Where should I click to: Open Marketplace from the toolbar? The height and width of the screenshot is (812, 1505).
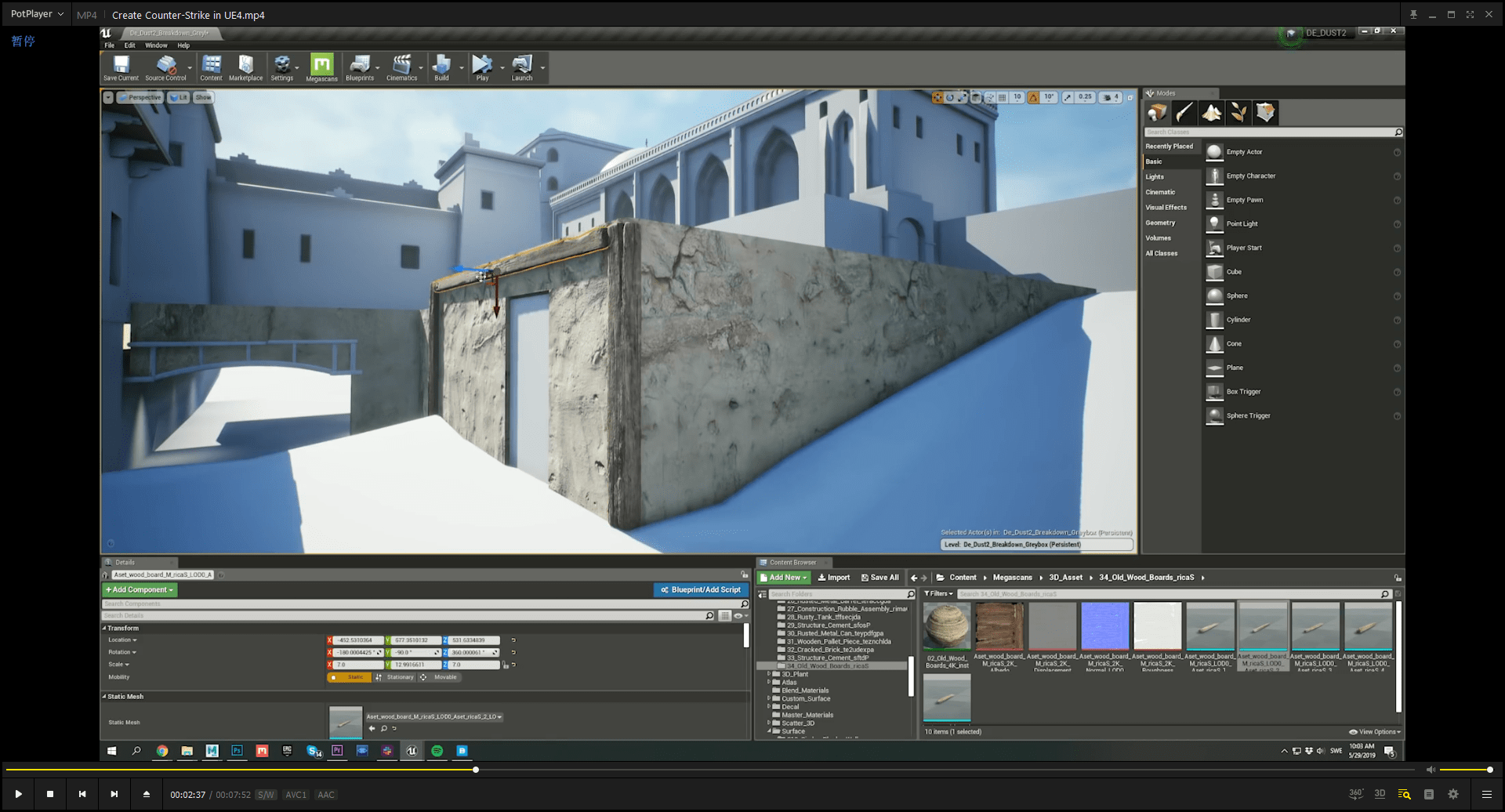245,68
